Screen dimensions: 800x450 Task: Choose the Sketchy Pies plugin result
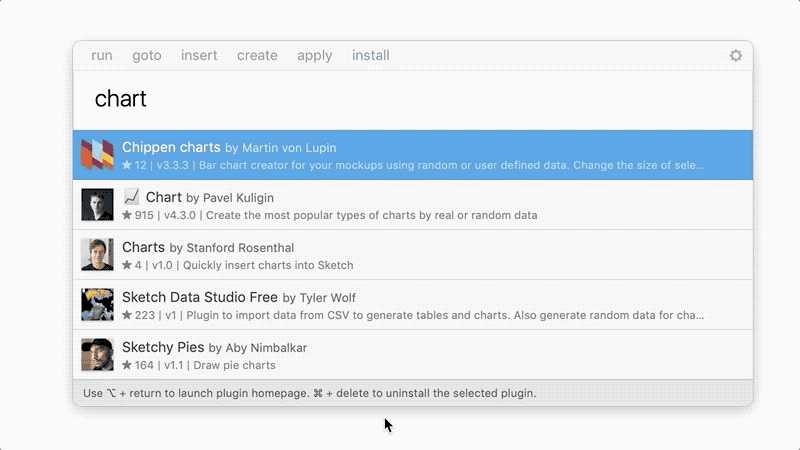pyautogui.click(x=413, y=355)
